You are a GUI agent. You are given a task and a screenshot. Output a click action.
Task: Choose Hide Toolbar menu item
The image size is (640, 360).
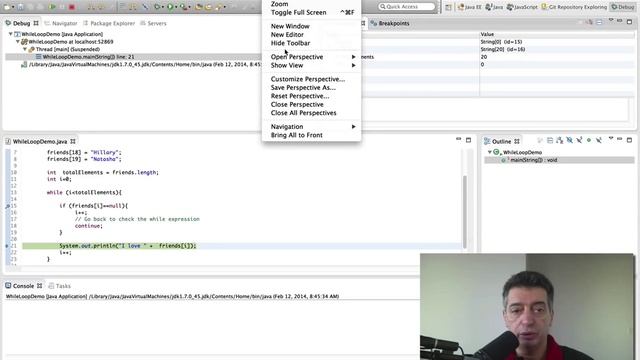(311, 43)
